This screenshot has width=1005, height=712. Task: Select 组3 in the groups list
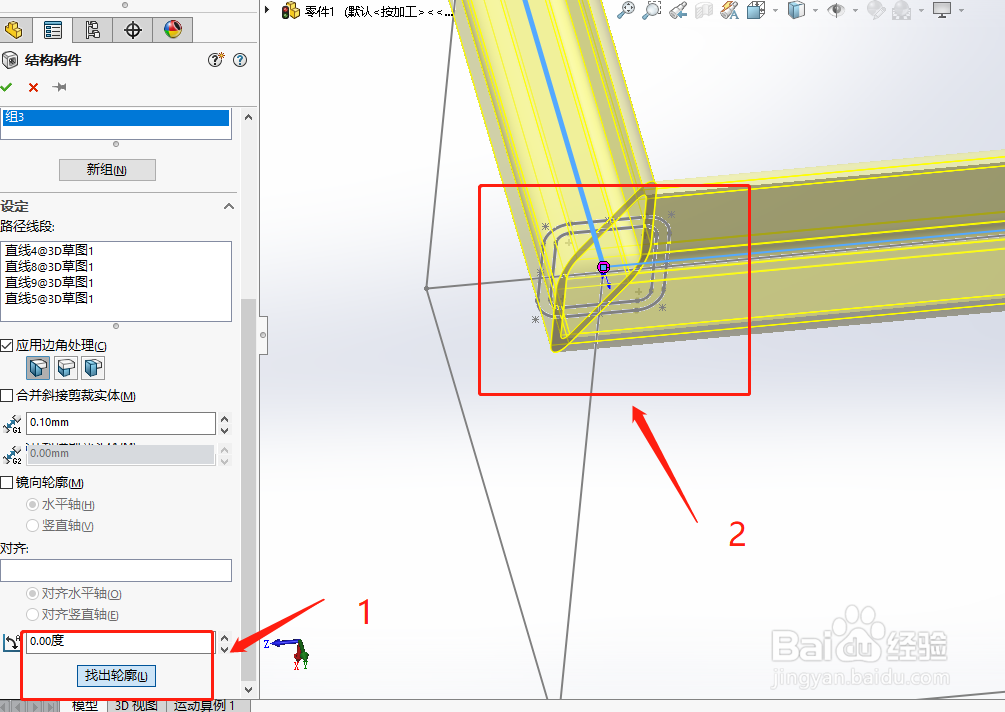[x=116, y=117]
